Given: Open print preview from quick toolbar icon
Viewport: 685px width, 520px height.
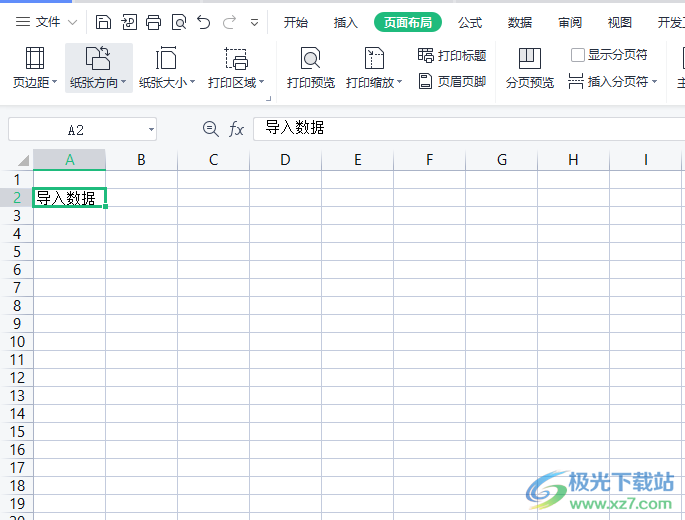Looking at the screenshot, I should (179, 22).
